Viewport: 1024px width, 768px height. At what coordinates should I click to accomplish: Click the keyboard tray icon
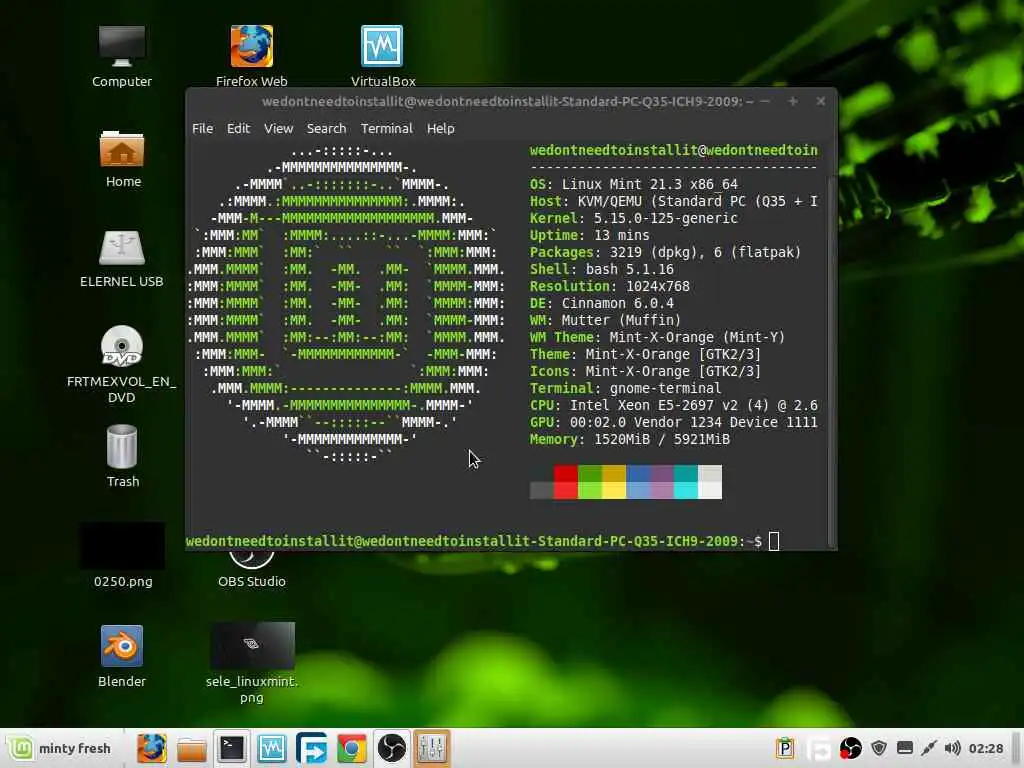tap(904, 748)
